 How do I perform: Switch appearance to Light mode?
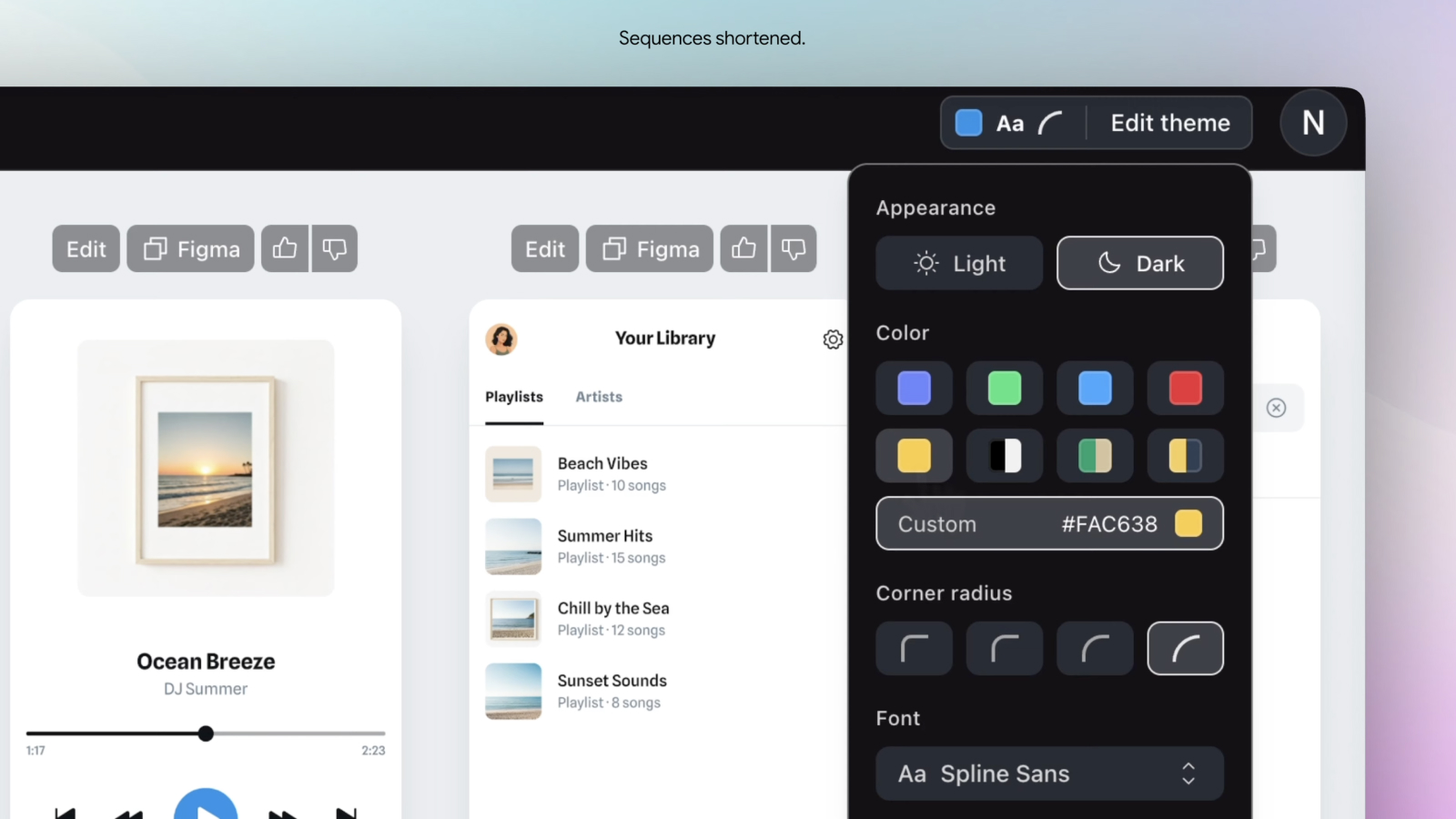coord(958,263)
